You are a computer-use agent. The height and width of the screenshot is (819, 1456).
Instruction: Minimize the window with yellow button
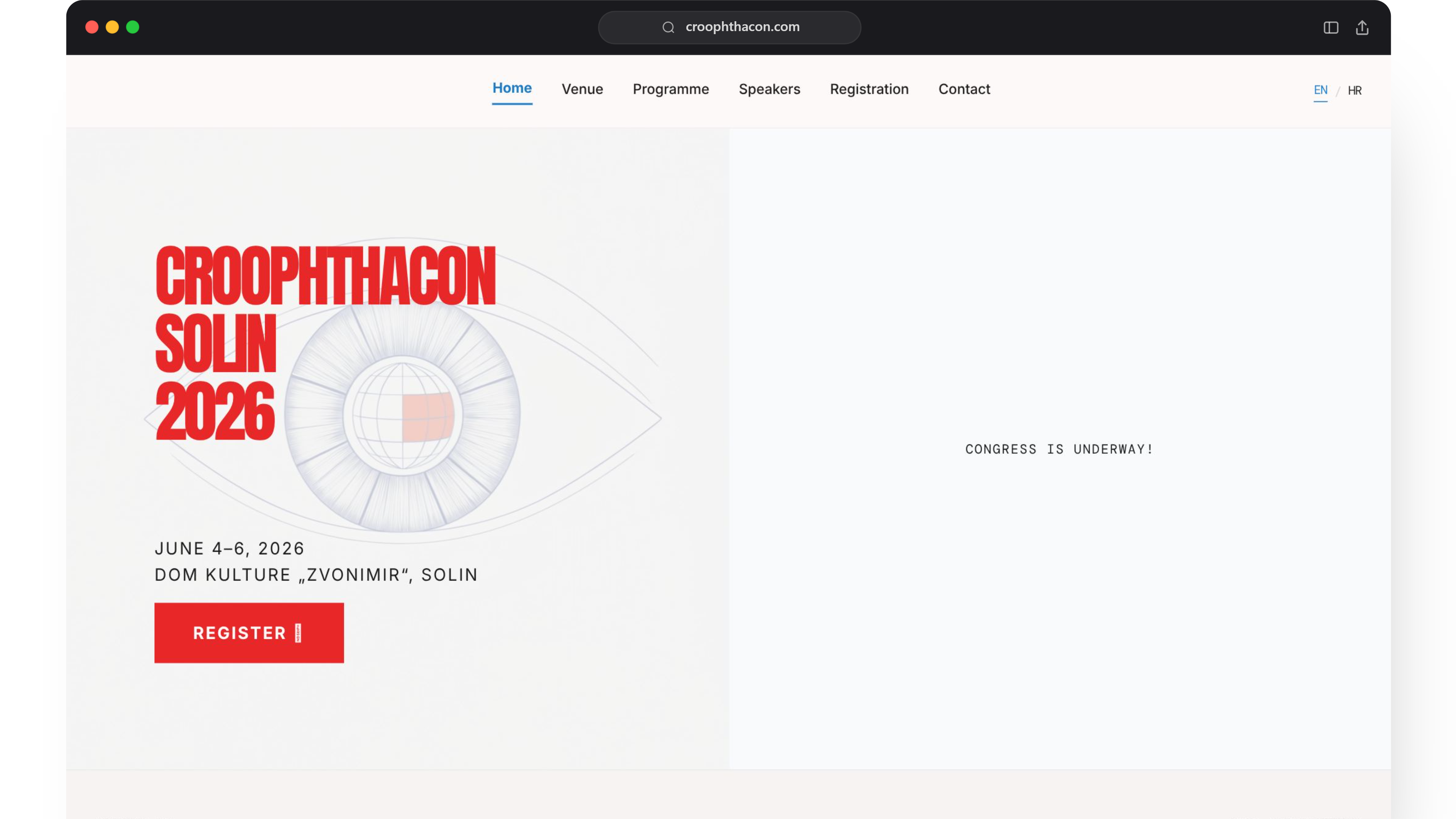[x=112, y=27]
